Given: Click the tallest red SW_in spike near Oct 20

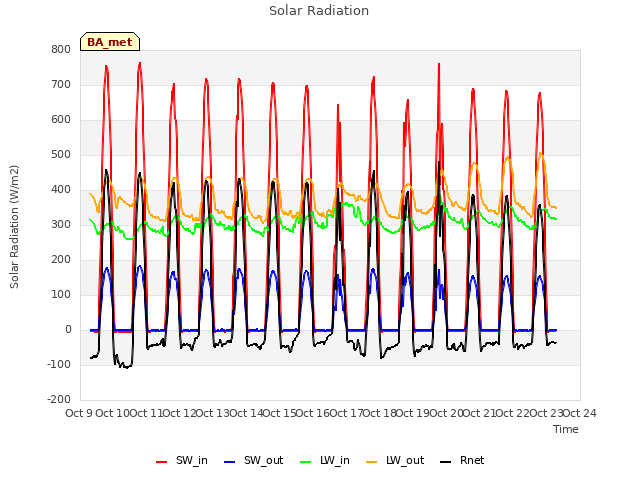Looking at the screenshot, I should pyautogui.click(x=439, y=65).
